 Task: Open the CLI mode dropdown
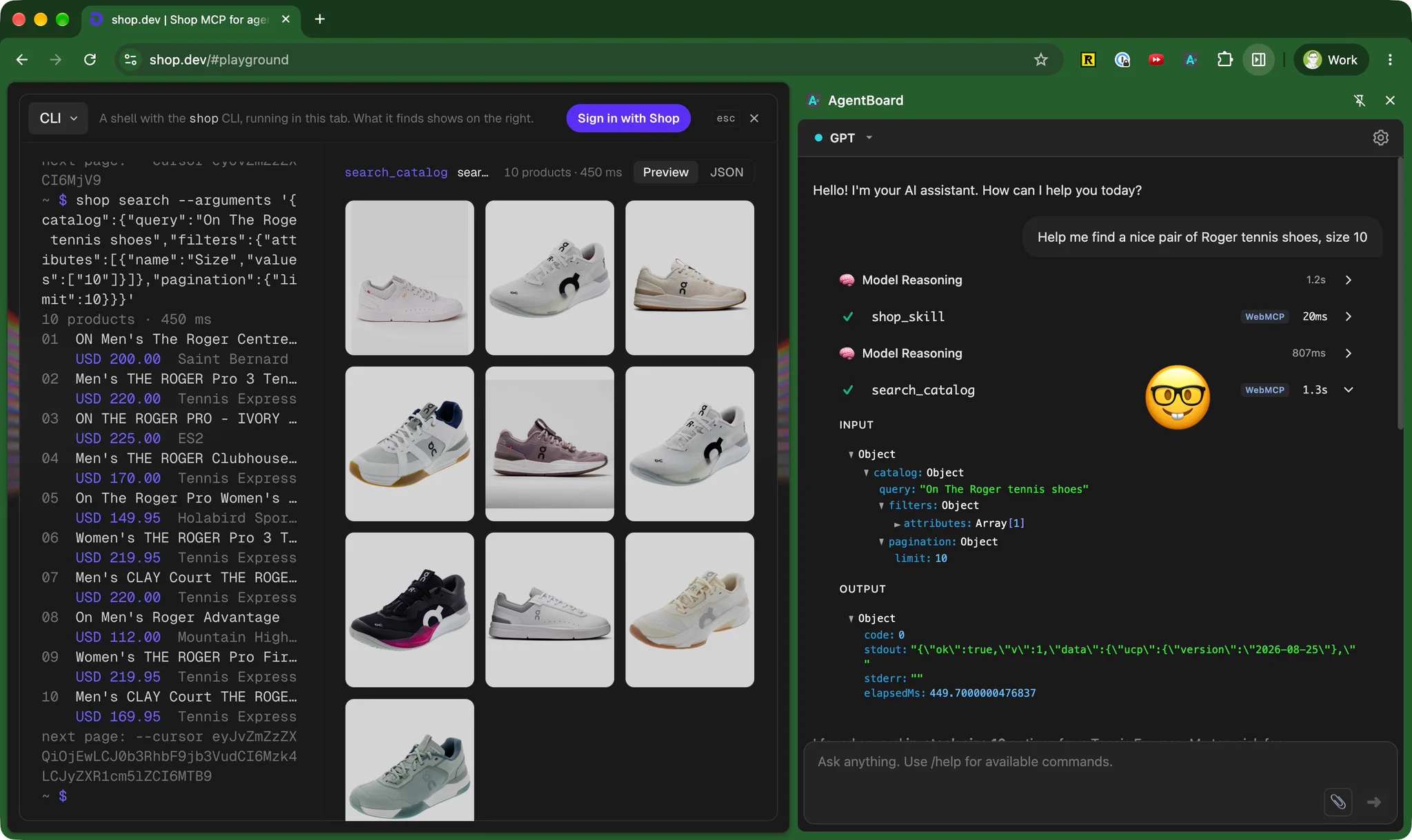(58, 119)
